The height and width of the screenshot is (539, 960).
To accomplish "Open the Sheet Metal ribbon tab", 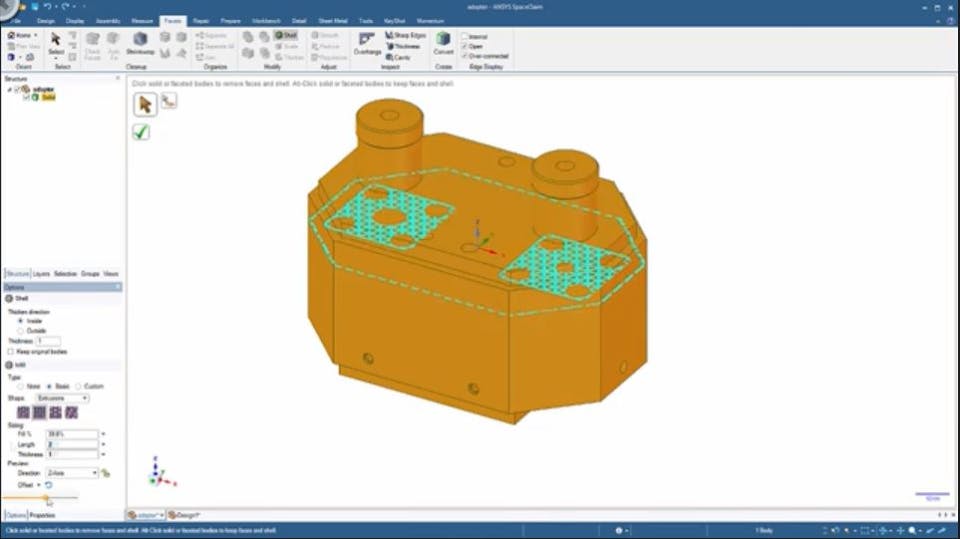I will tap(333, 21).
